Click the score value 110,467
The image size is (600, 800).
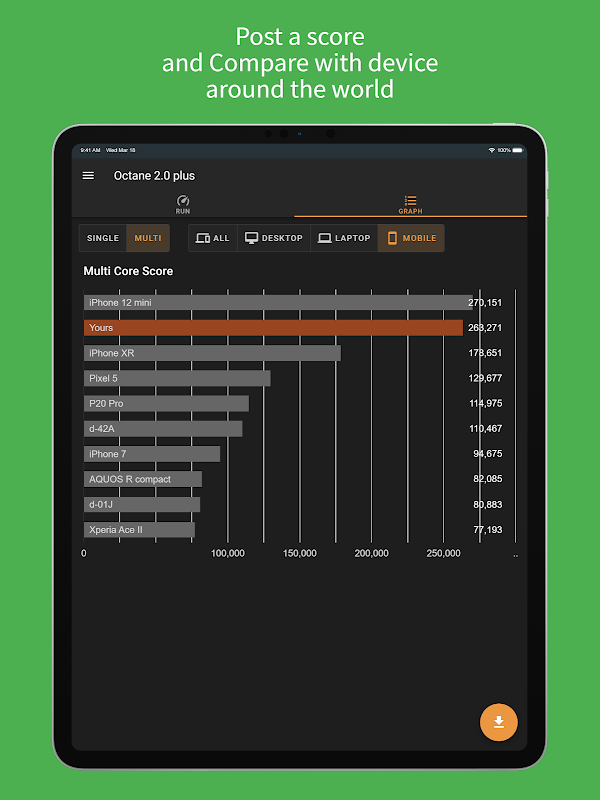click(486, 429)
